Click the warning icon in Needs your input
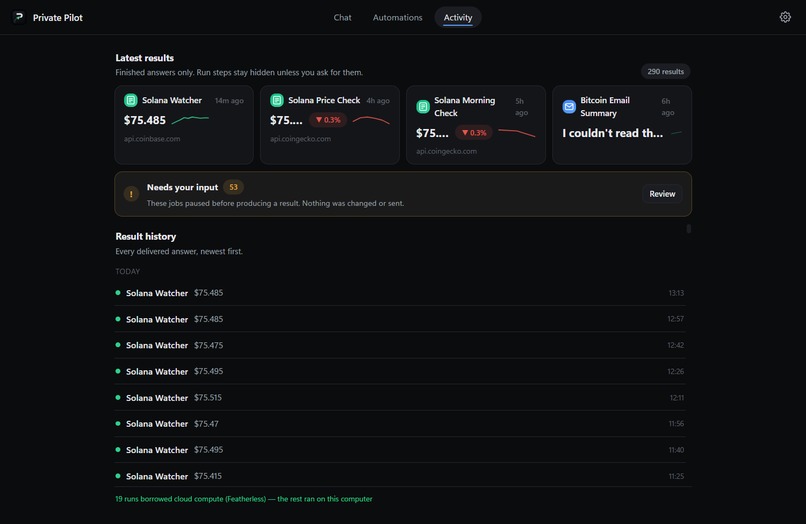Screen dimensions: 806x524 coord(131,194)
